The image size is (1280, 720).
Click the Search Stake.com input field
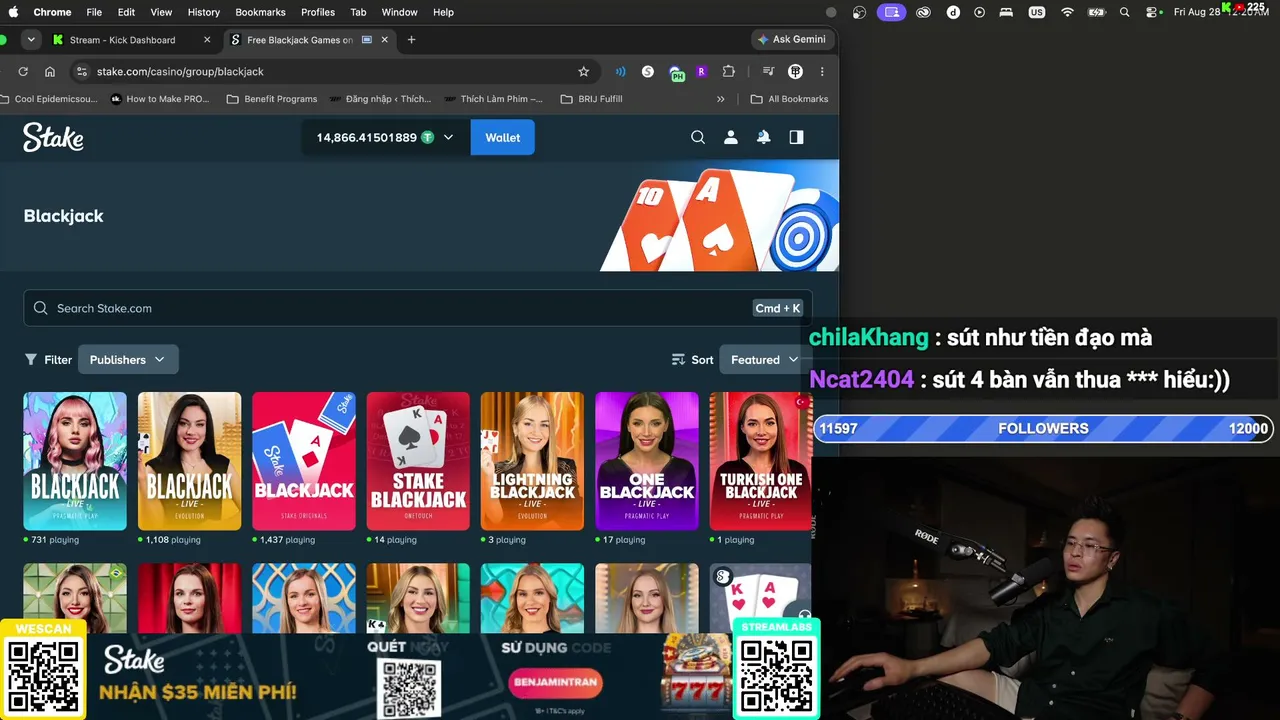coord(418,308)
